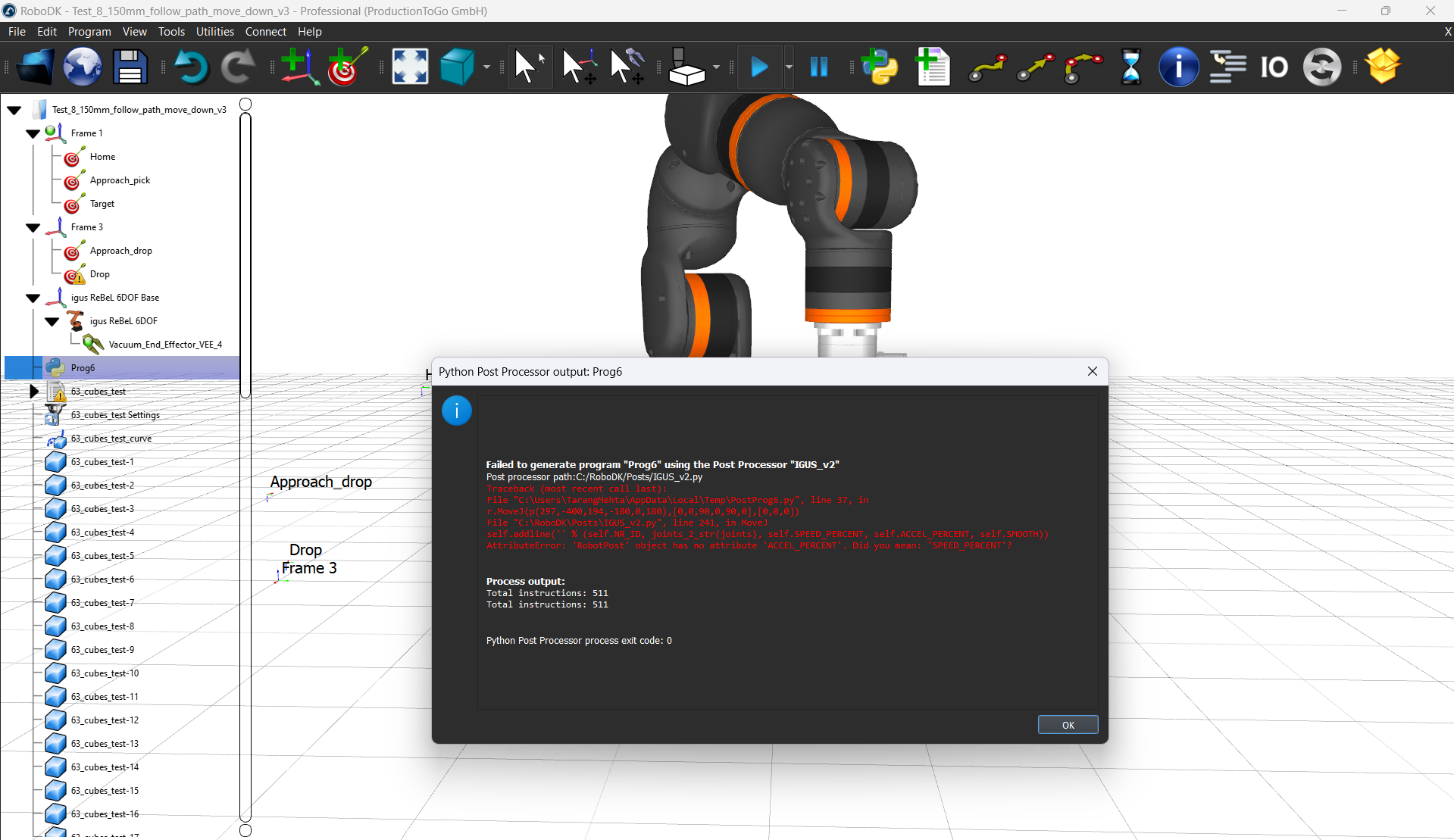1454x840 pixels.
Task: Click the Fit all view icon
Action: click(x=409, y=67)
